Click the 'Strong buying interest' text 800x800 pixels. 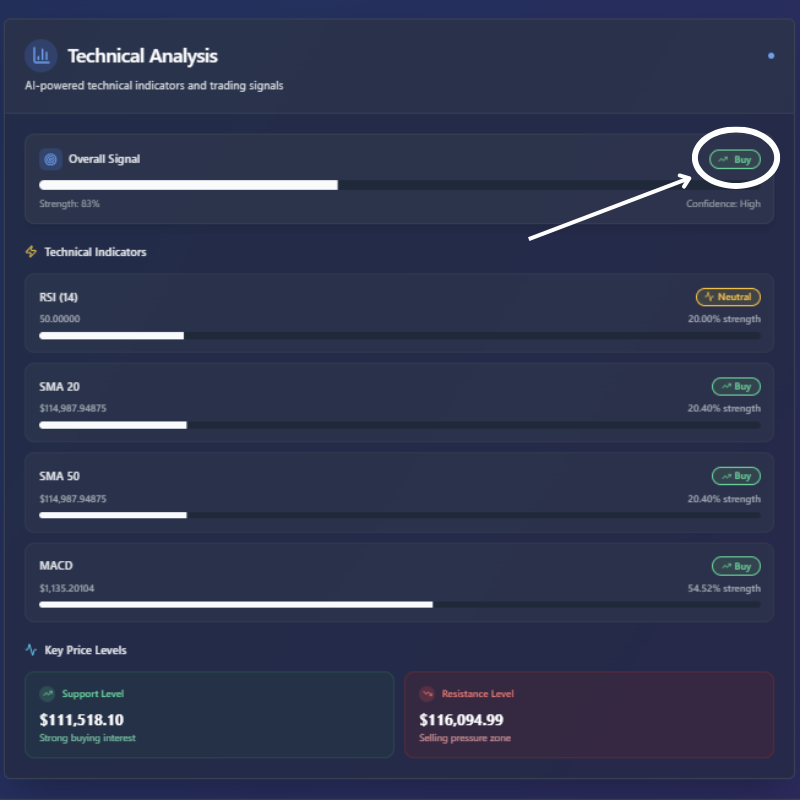[x=87, y=738]
